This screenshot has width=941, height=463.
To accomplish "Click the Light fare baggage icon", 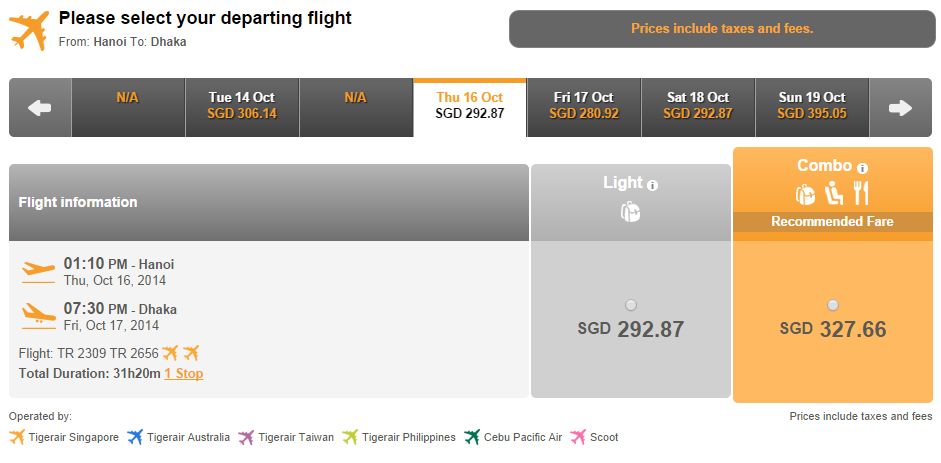I will 630,212.
